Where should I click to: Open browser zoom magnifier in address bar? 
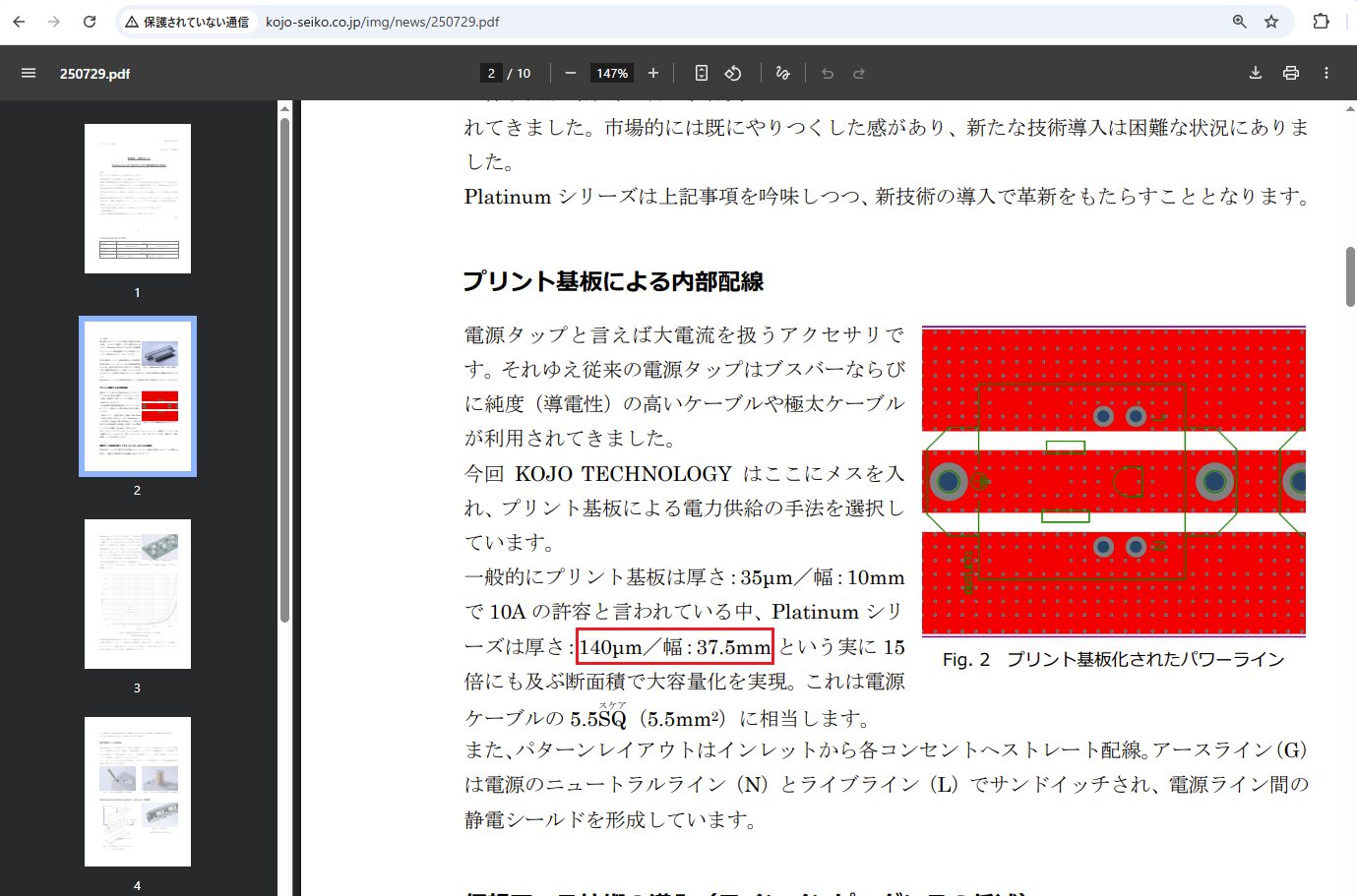coord(1240,22)
